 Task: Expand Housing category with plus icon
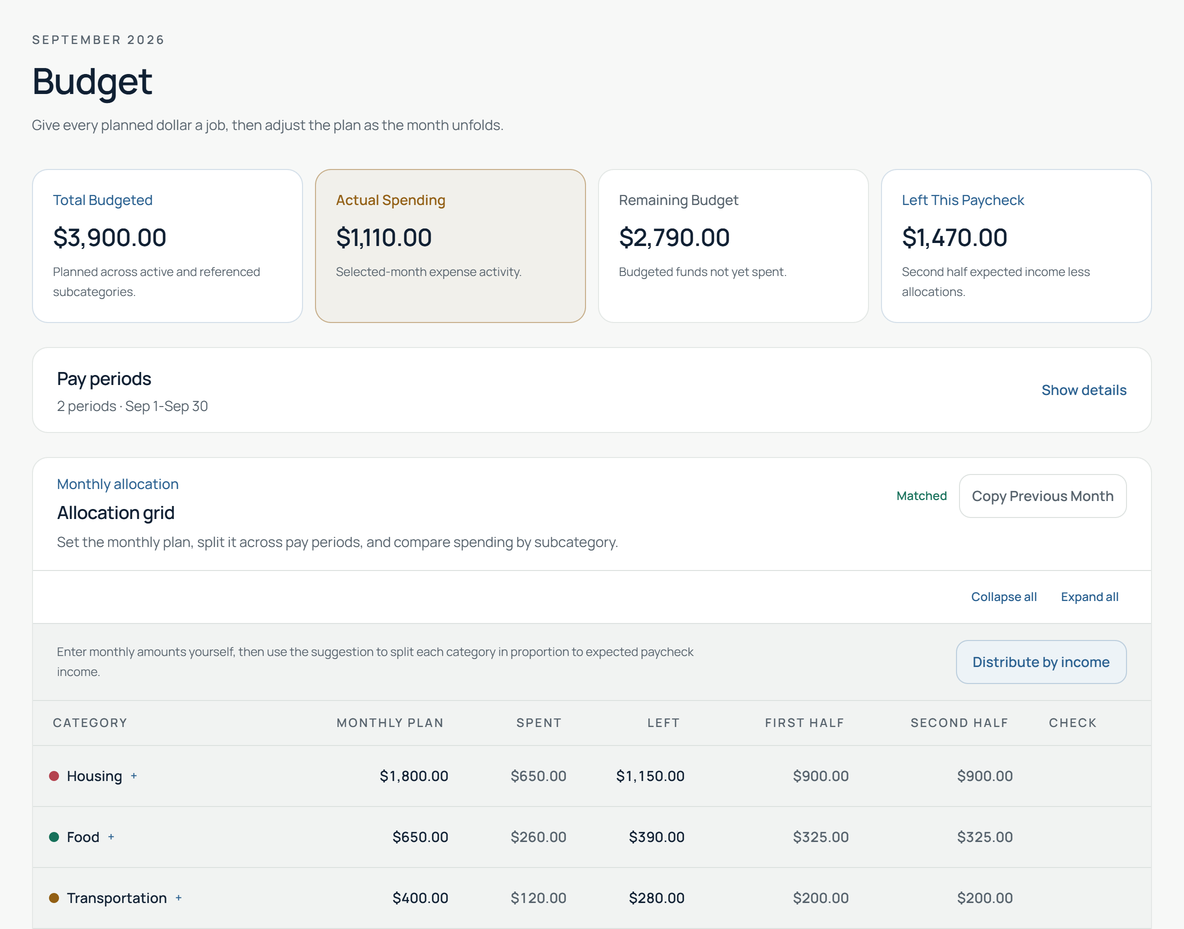coord(134,776)
